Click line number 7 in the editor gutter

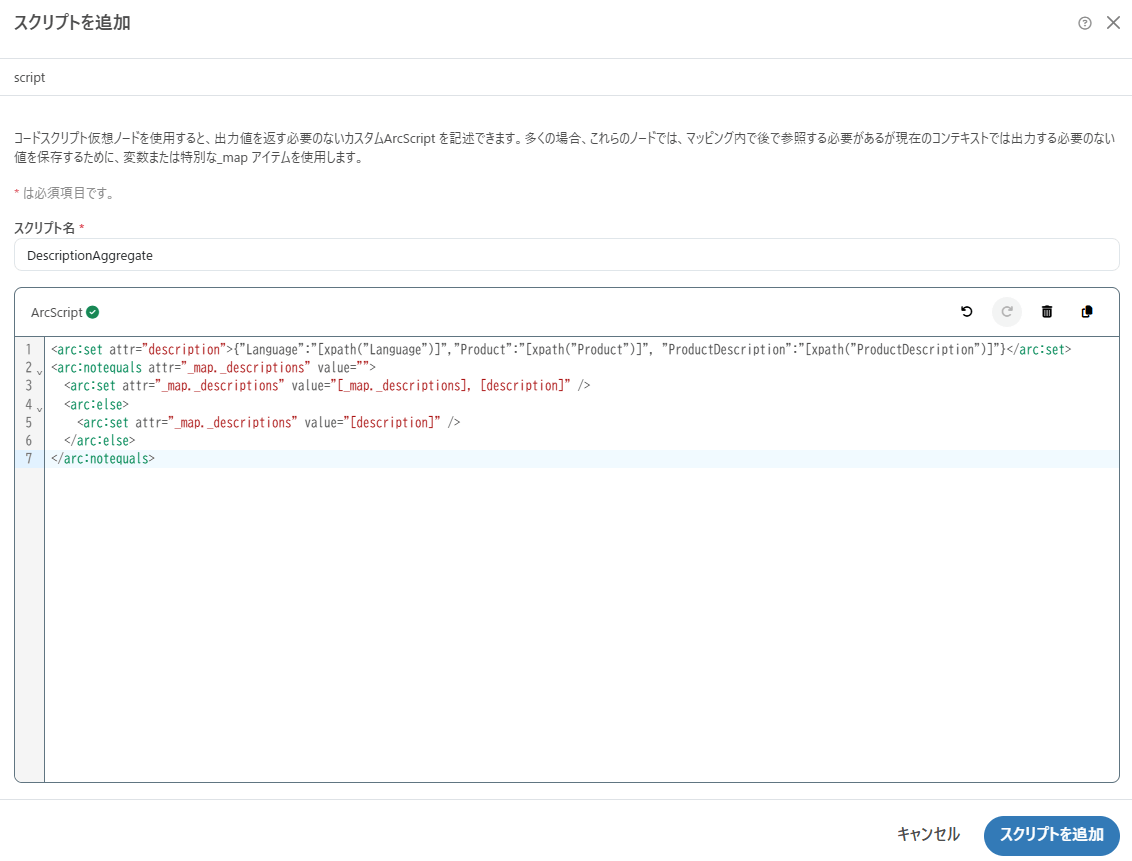click(x=29, y=458)
